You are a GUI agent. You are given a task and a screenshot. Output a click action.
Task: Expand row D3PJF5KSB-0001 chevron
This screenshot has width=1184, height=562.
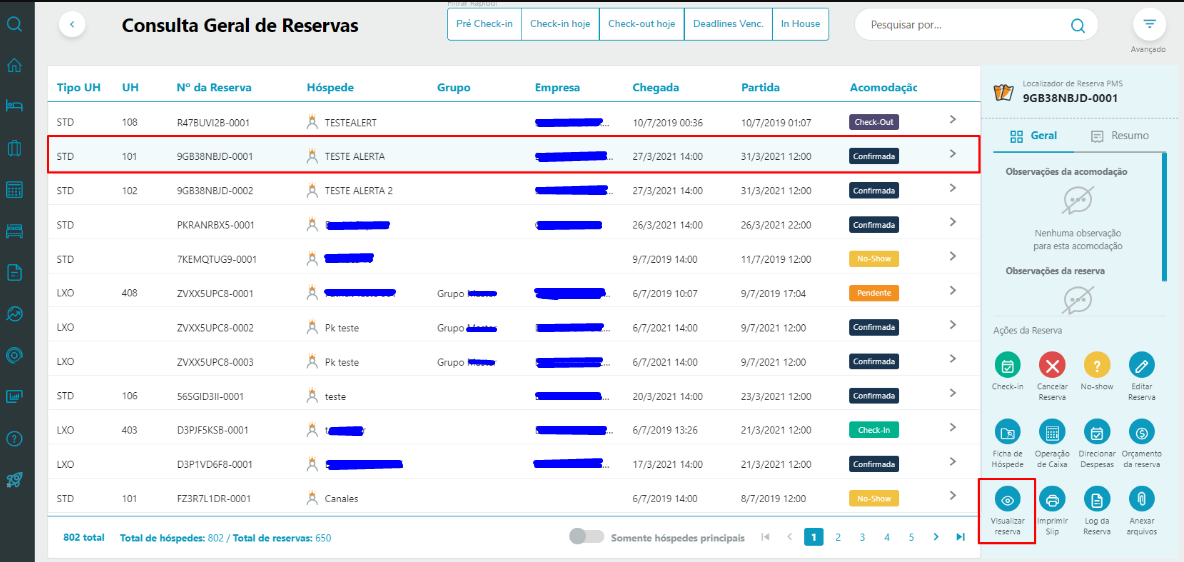pyautogui.click(x=953, y=427)
